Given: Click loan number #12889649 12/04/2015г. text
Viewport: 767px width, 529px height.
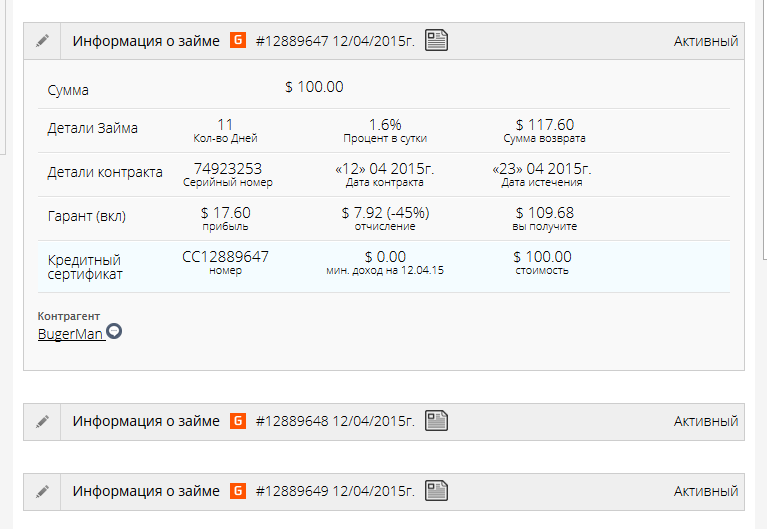Looking at the screenshot, I should point(335,491).
